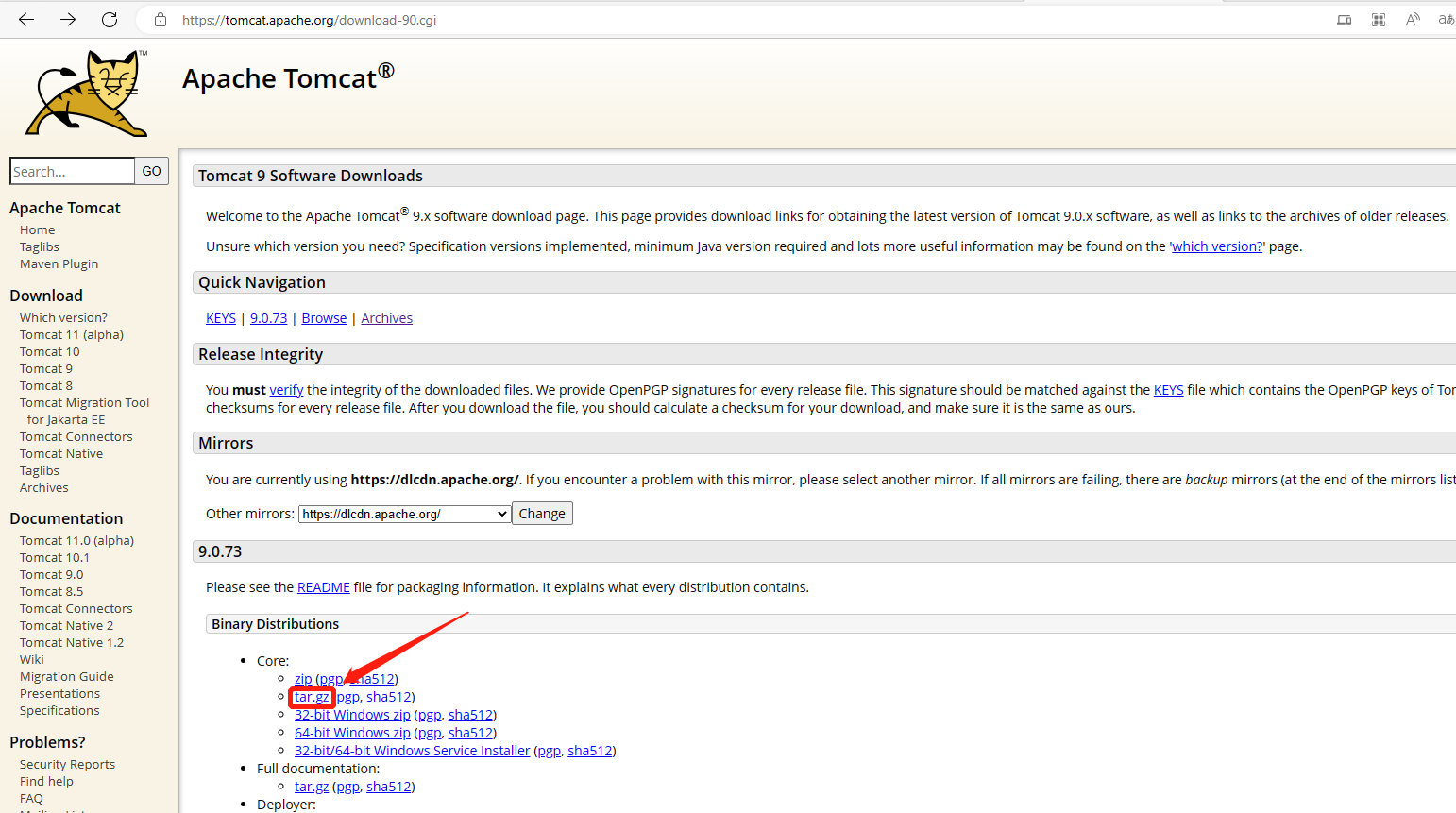The width and height of the screenshot is (1456, 813).
Task: View site info via the lock icon
Action: click(161, 20)
